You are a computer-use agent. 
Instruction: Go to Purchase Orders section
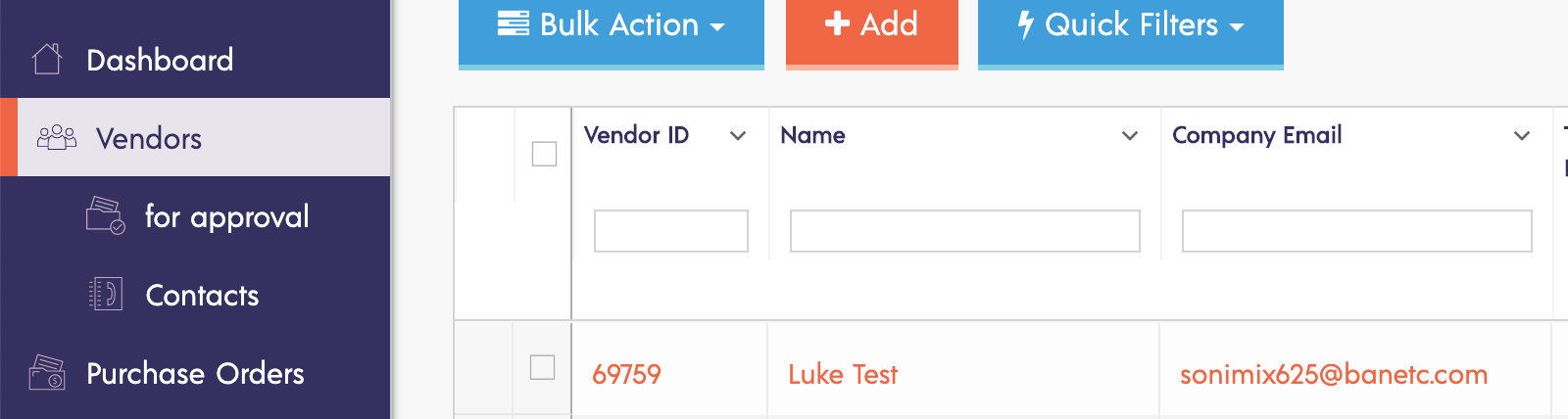click(x=195, y=372)
